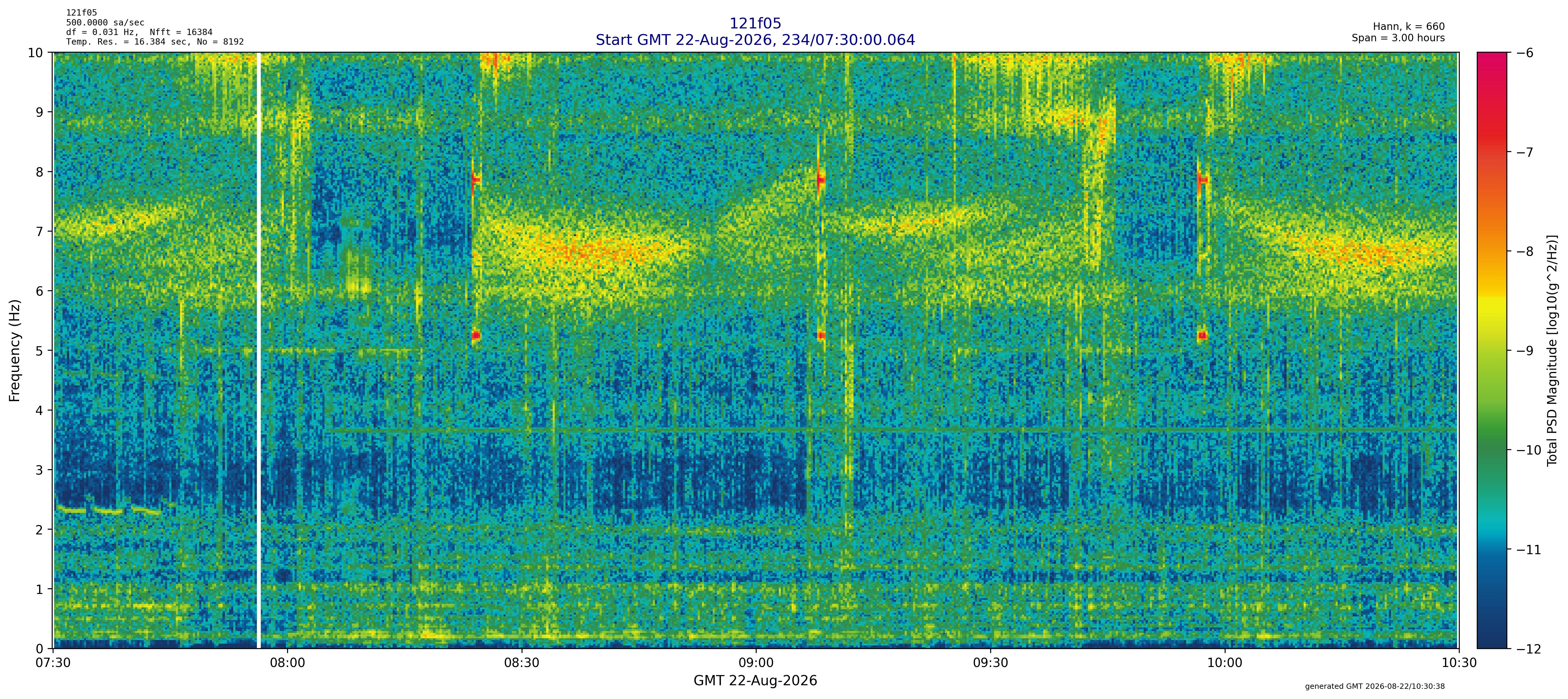Click the blue '121f05' plot title
The height and width of the screenshot is (699, 1568).
[x=755, y=24]
